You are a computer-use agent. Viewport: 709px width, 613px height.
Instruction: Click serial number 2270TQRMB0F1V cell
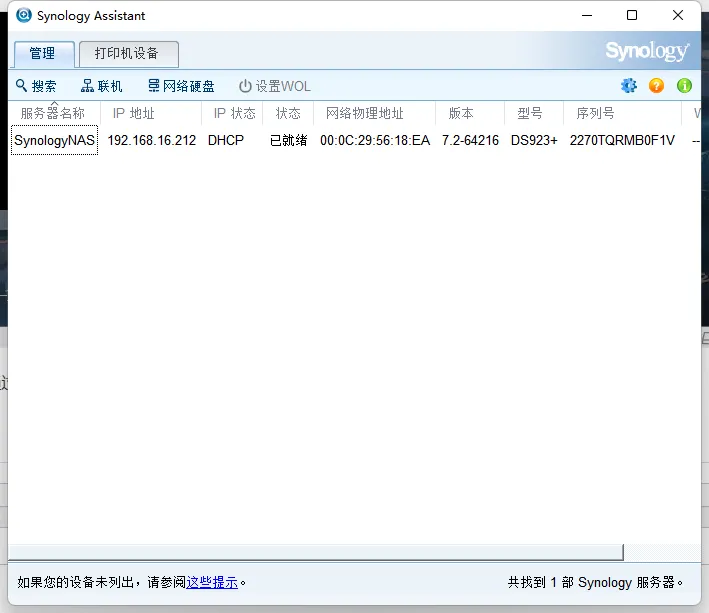622,140
